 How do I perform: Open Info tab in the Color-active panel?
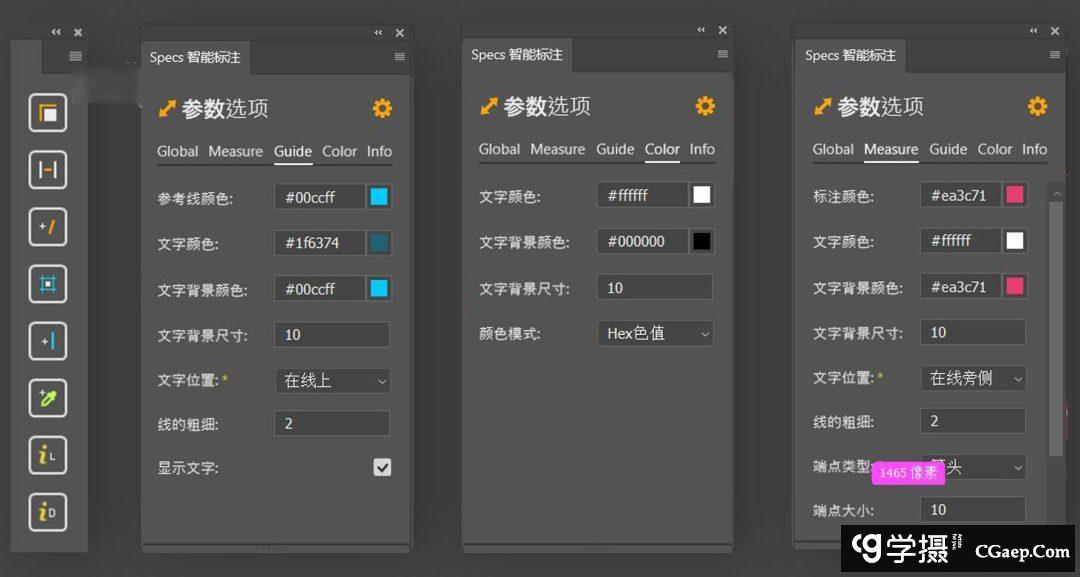point(702,149)
